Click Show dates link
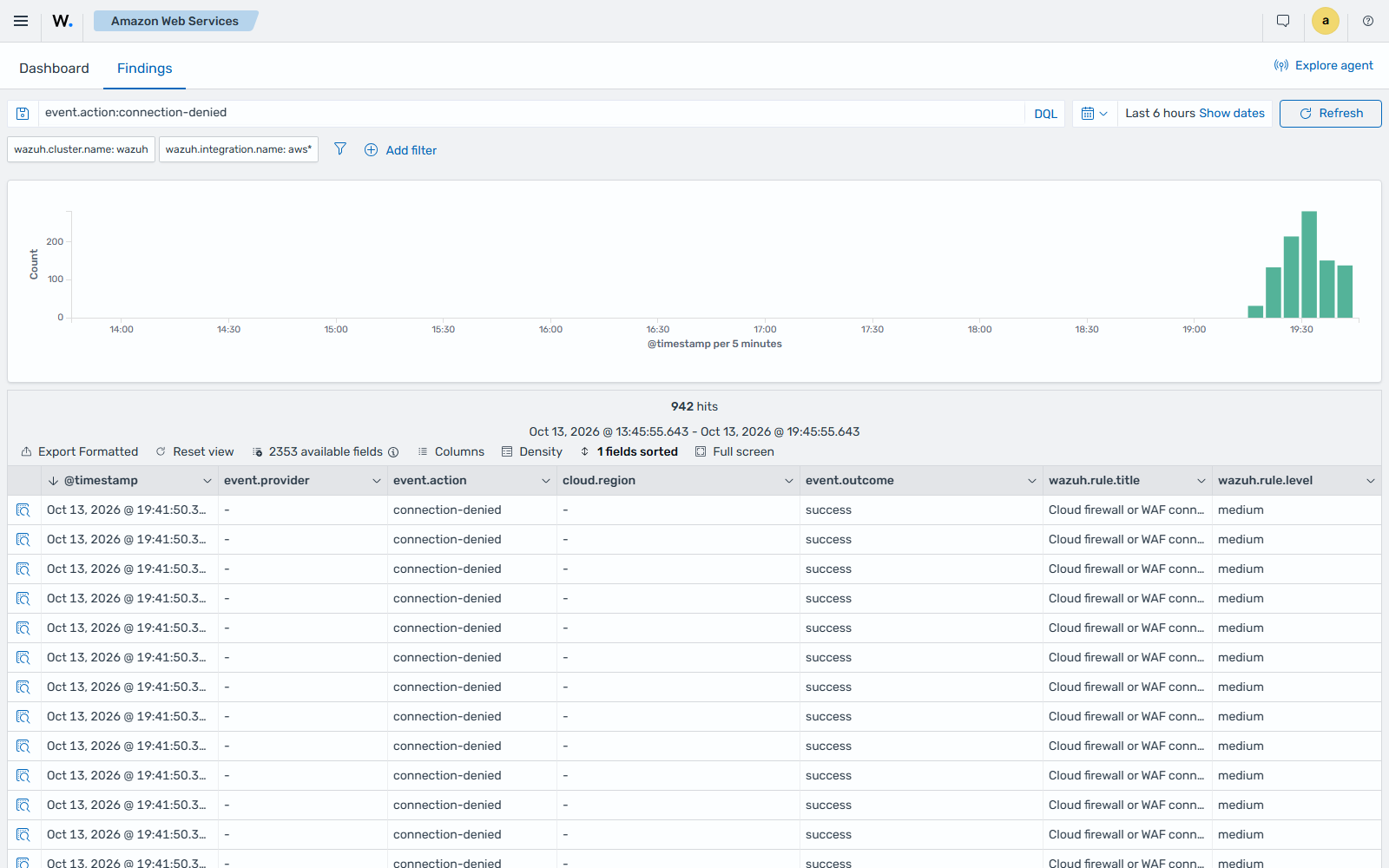Viewport: 1389px width, 868px height. [x=1231, y=114]
